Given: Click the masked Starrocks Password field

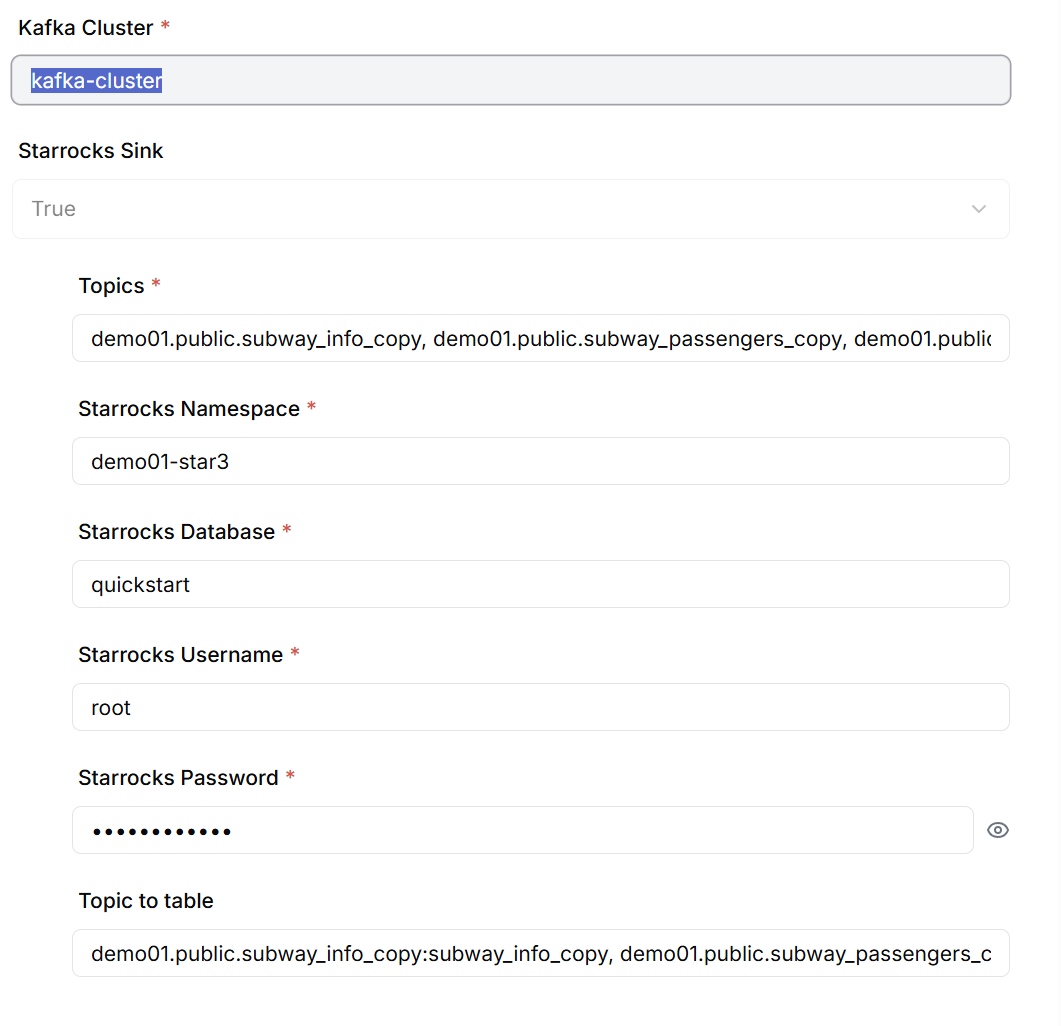Looking at the screenshot, I should [520, 831].
